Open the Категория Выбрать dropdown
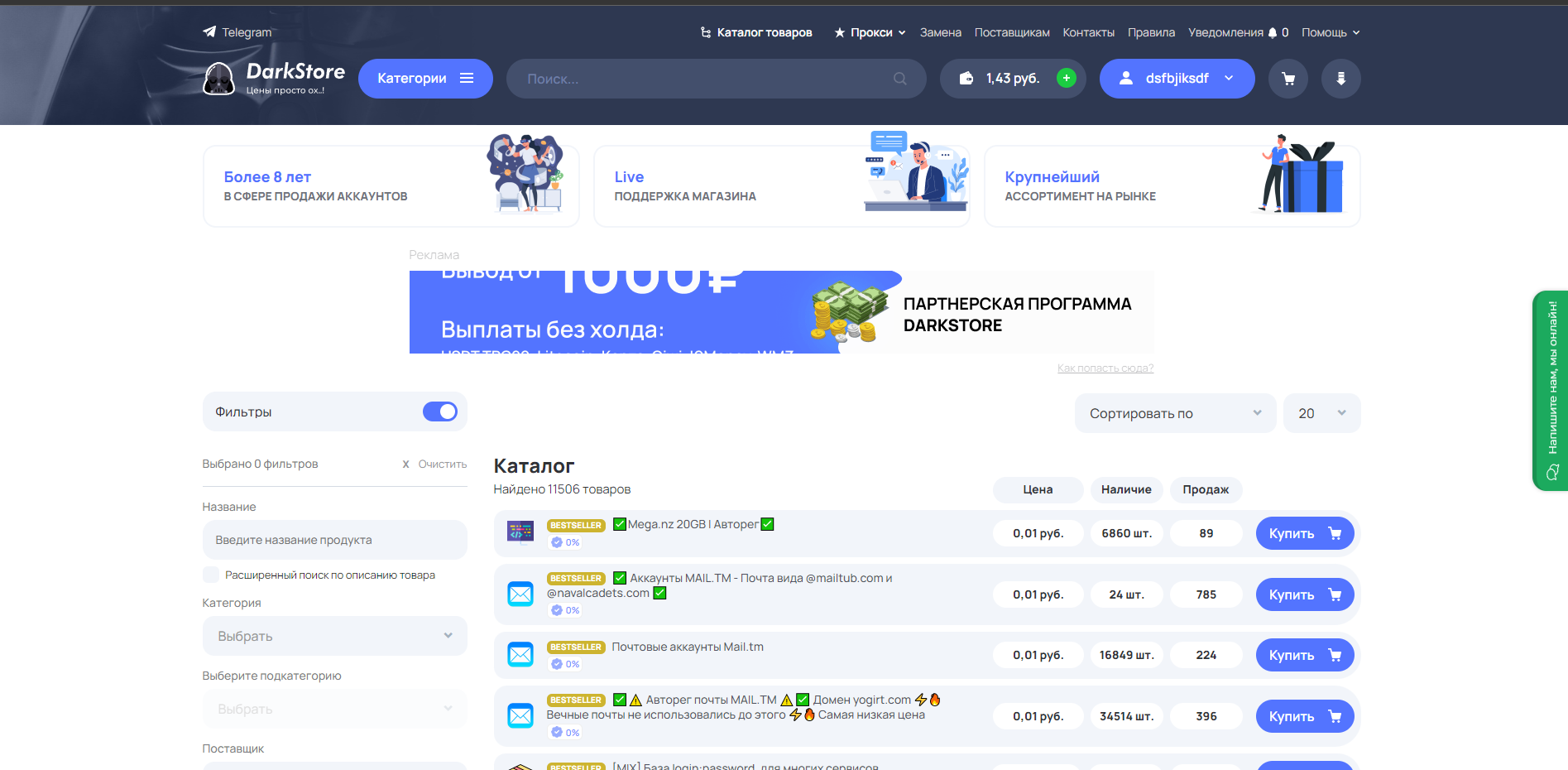Screen dimensions: 1568x770 (x=335, y=636)
